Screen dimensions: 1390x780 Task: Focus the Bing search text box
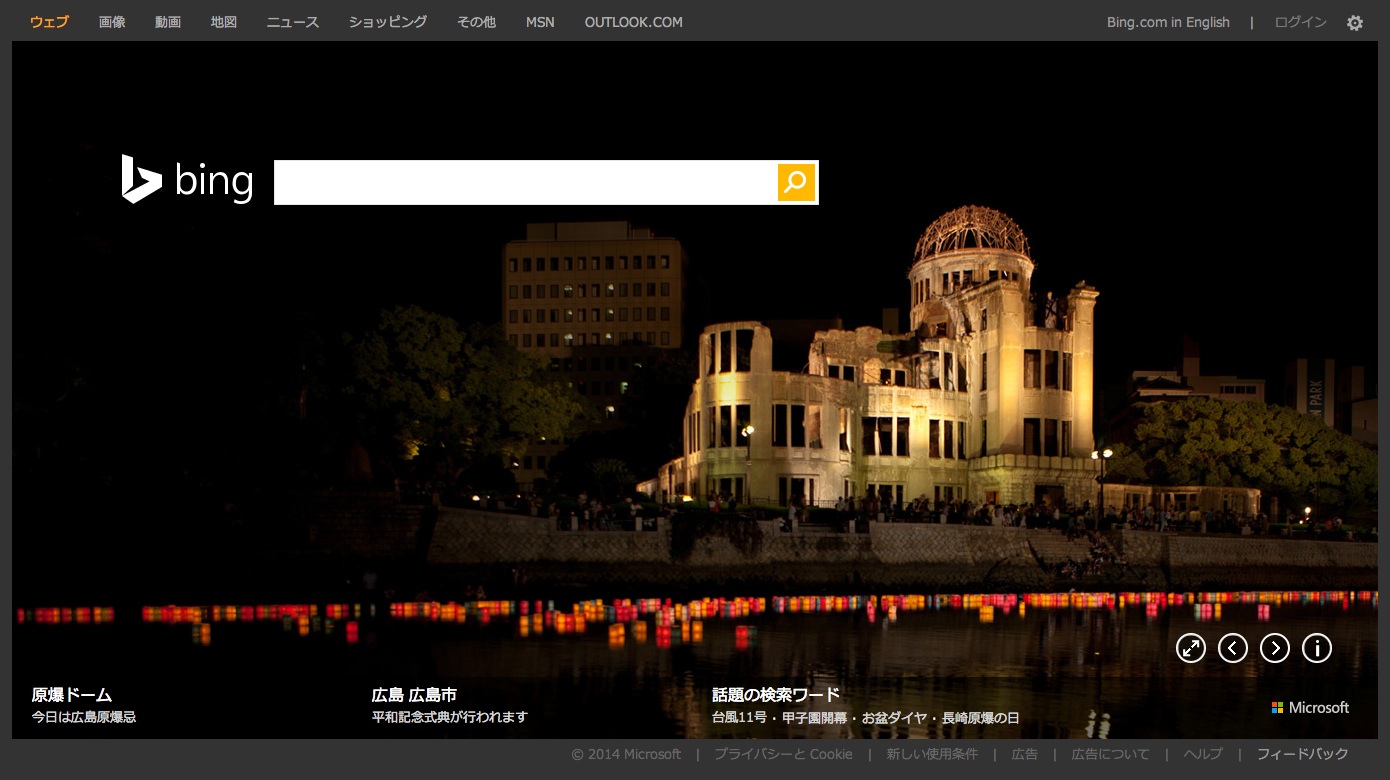[x=525, y=182]
